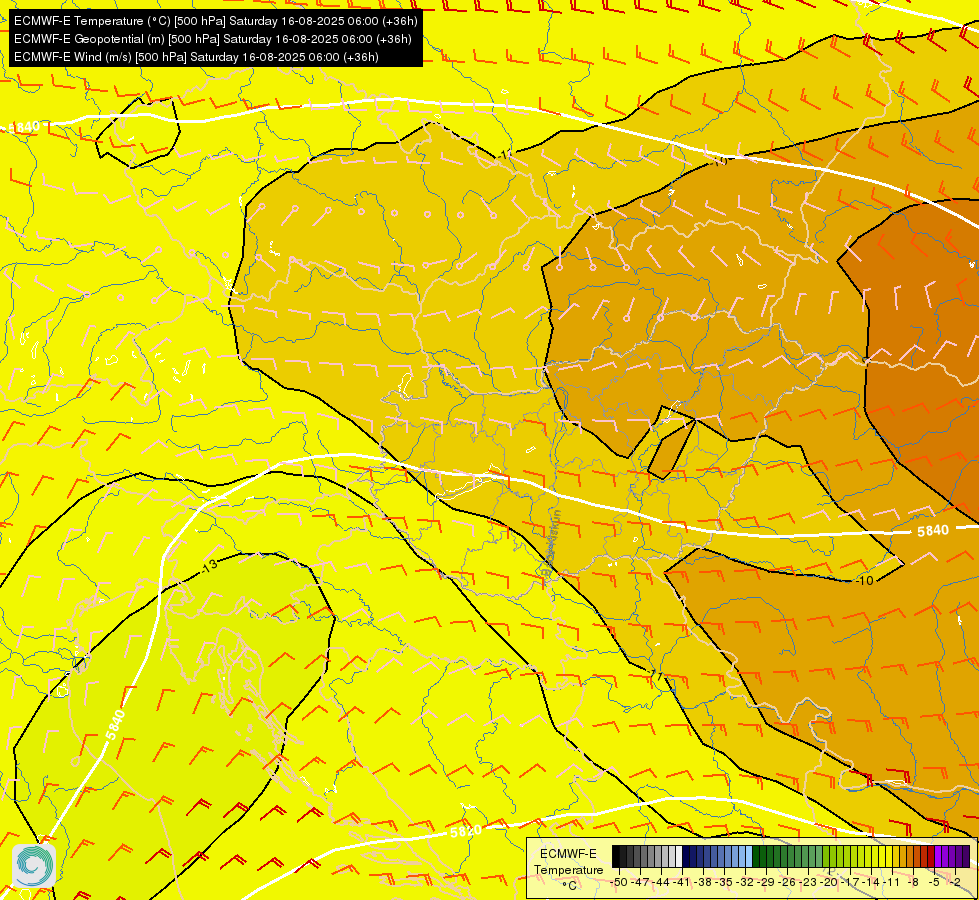The image size is (979, 900).
Task: Click the -20 legend tick label
Action: click(829, 882)
